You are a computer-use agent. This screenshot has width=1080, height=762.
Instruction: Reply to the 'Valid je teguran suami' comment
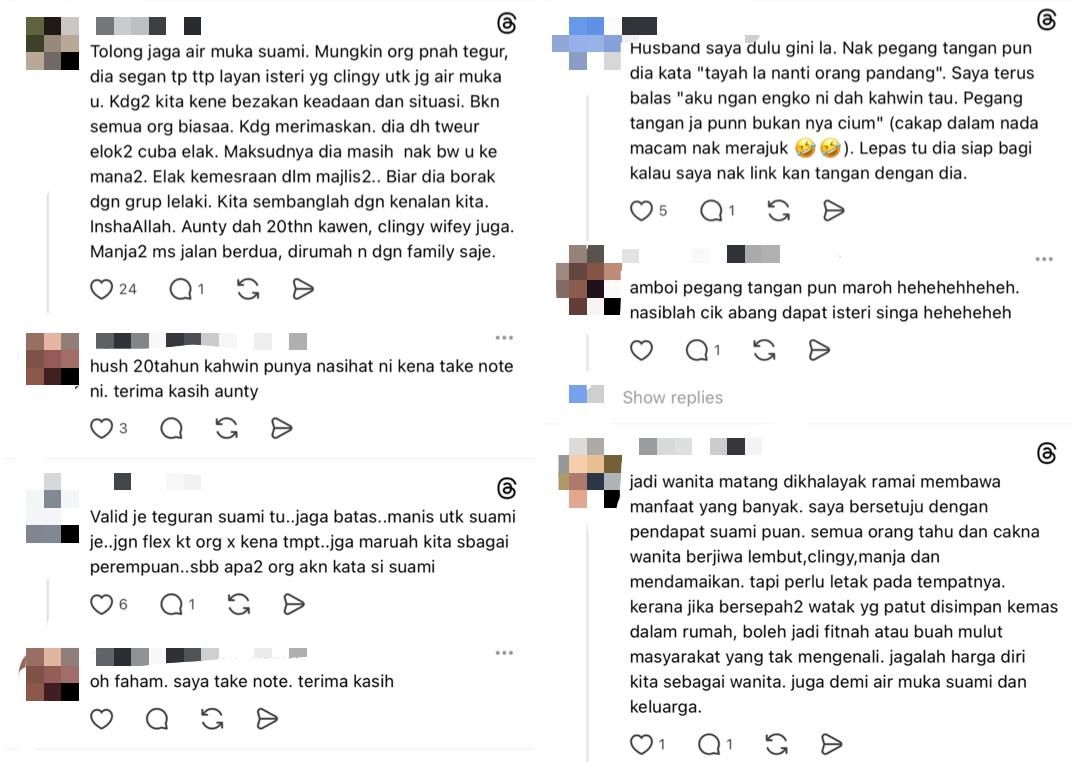[171, 604]
